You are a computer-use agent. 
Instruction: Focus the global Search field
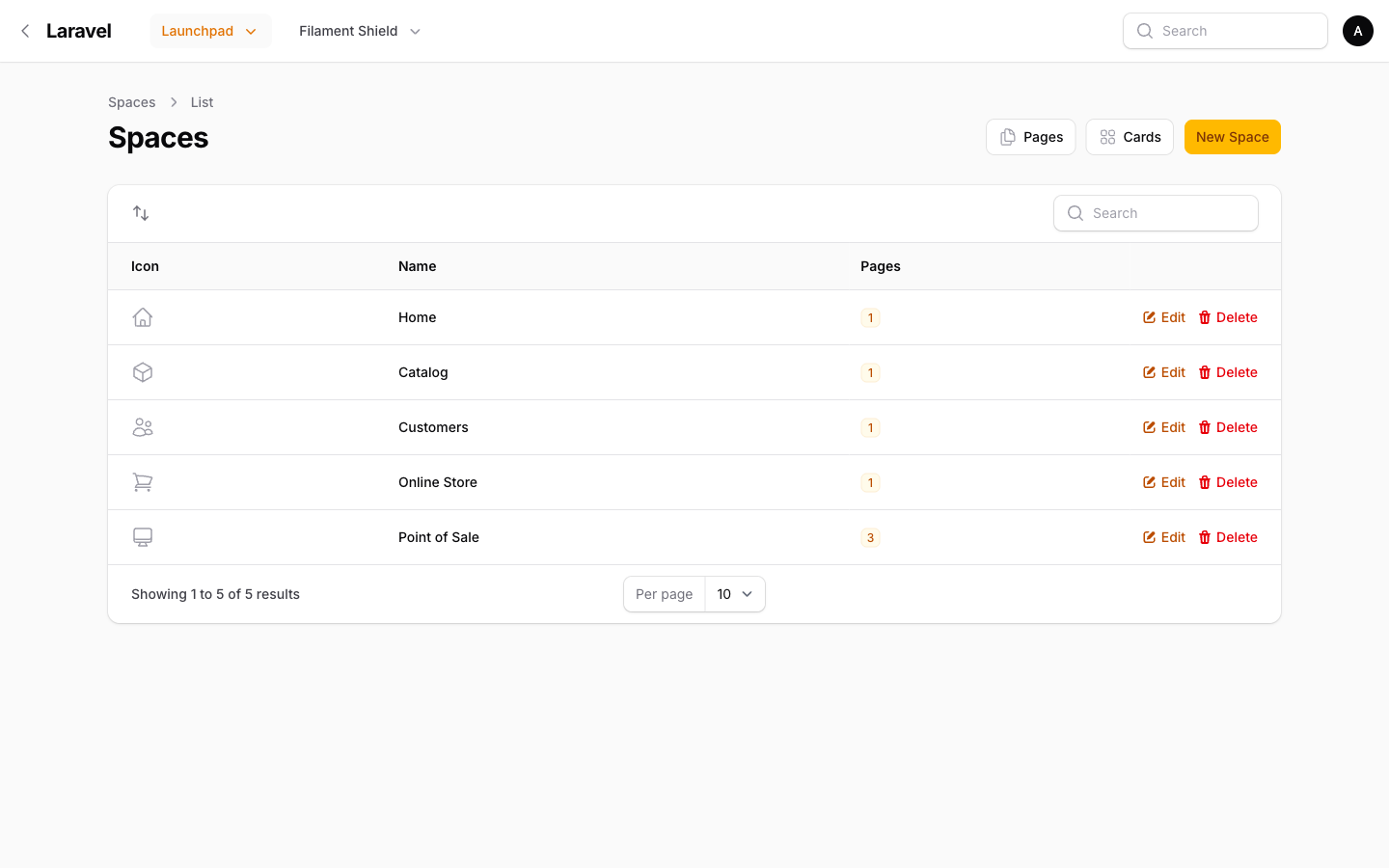click(x=1225, y=31)
